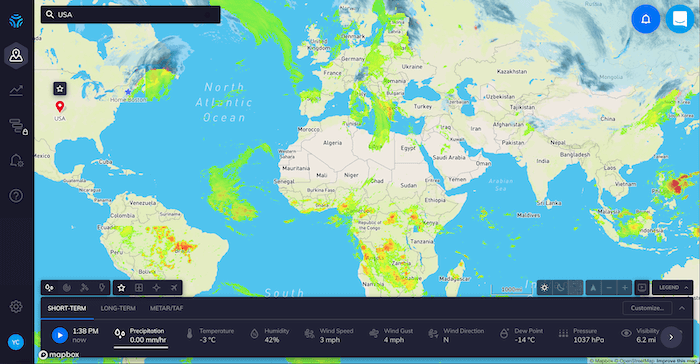The height and width of the screenshot is (364, 700).
Task: Switch to the LONG-TERM tab
Action: click(118, 308)
